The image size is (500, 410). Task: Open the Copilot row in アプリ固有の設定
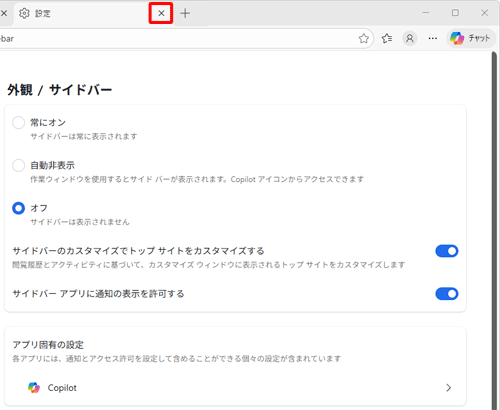[235, 388]
